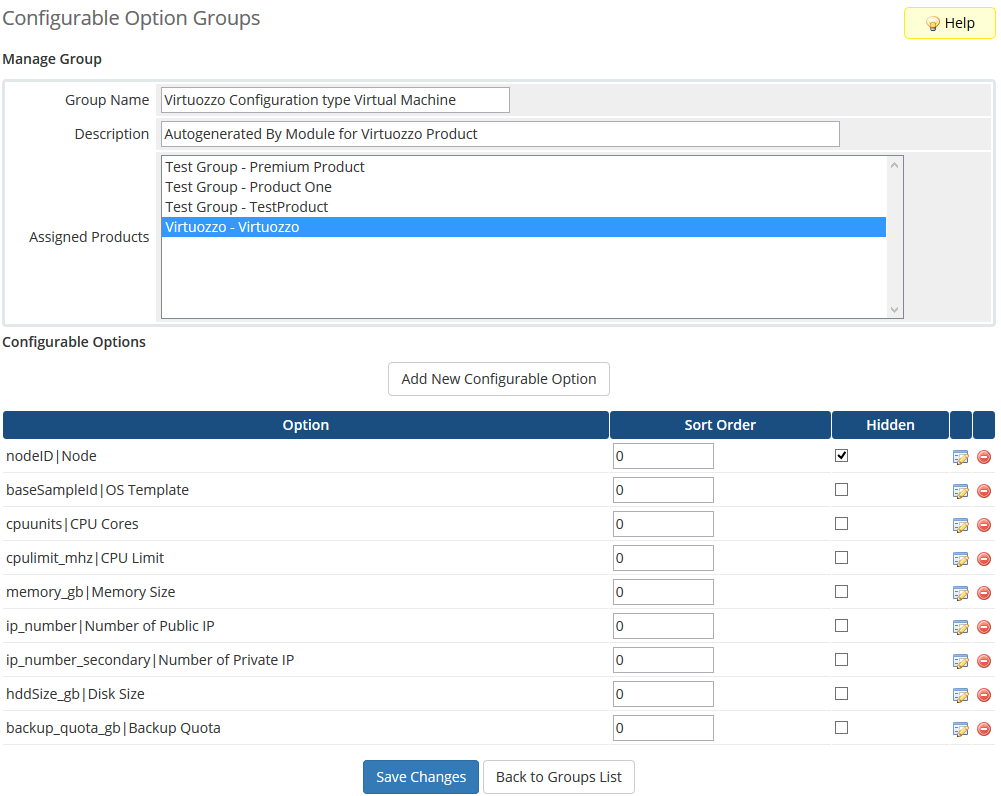Click into the Description field

[x=500, y=134]
